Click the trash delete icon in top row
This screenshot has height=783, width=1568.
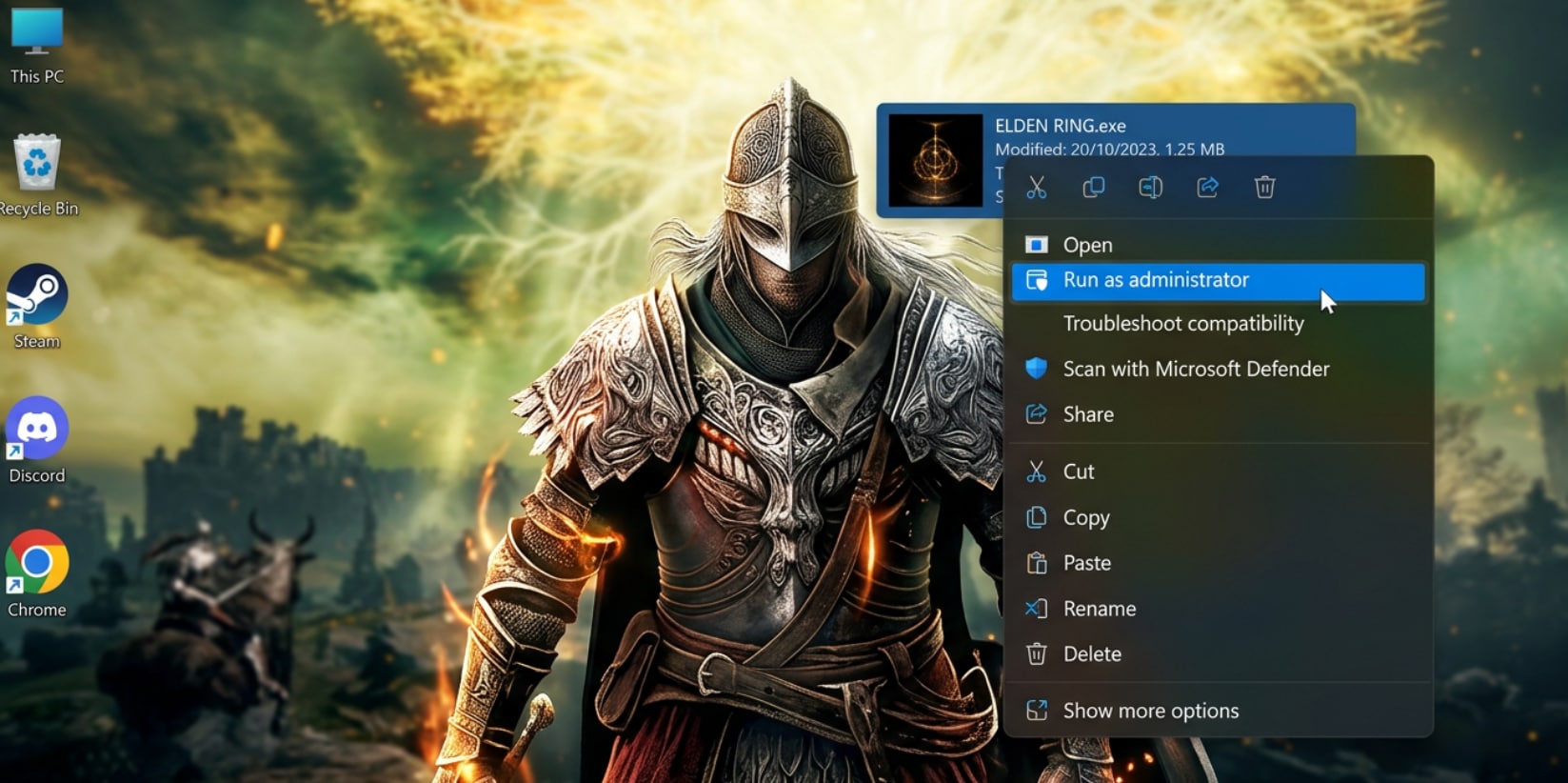tap(1264, 188)
